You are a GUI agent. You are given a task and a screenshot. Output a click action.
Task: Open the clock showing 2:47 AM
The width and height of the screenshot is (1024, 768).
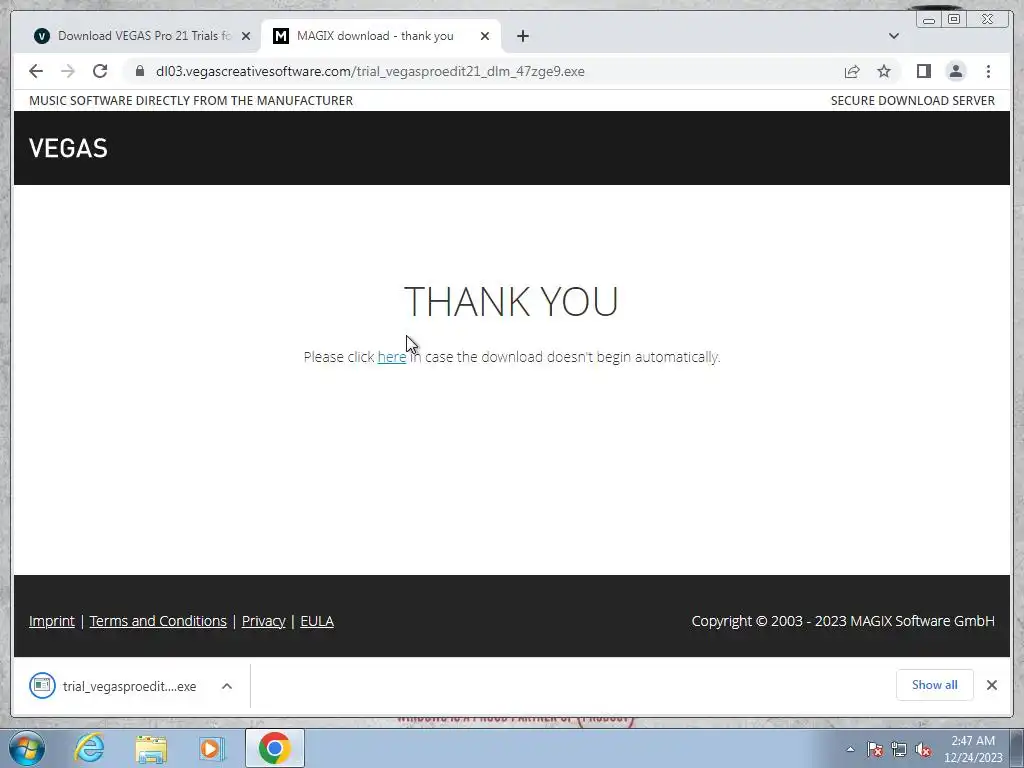[973, 749]
